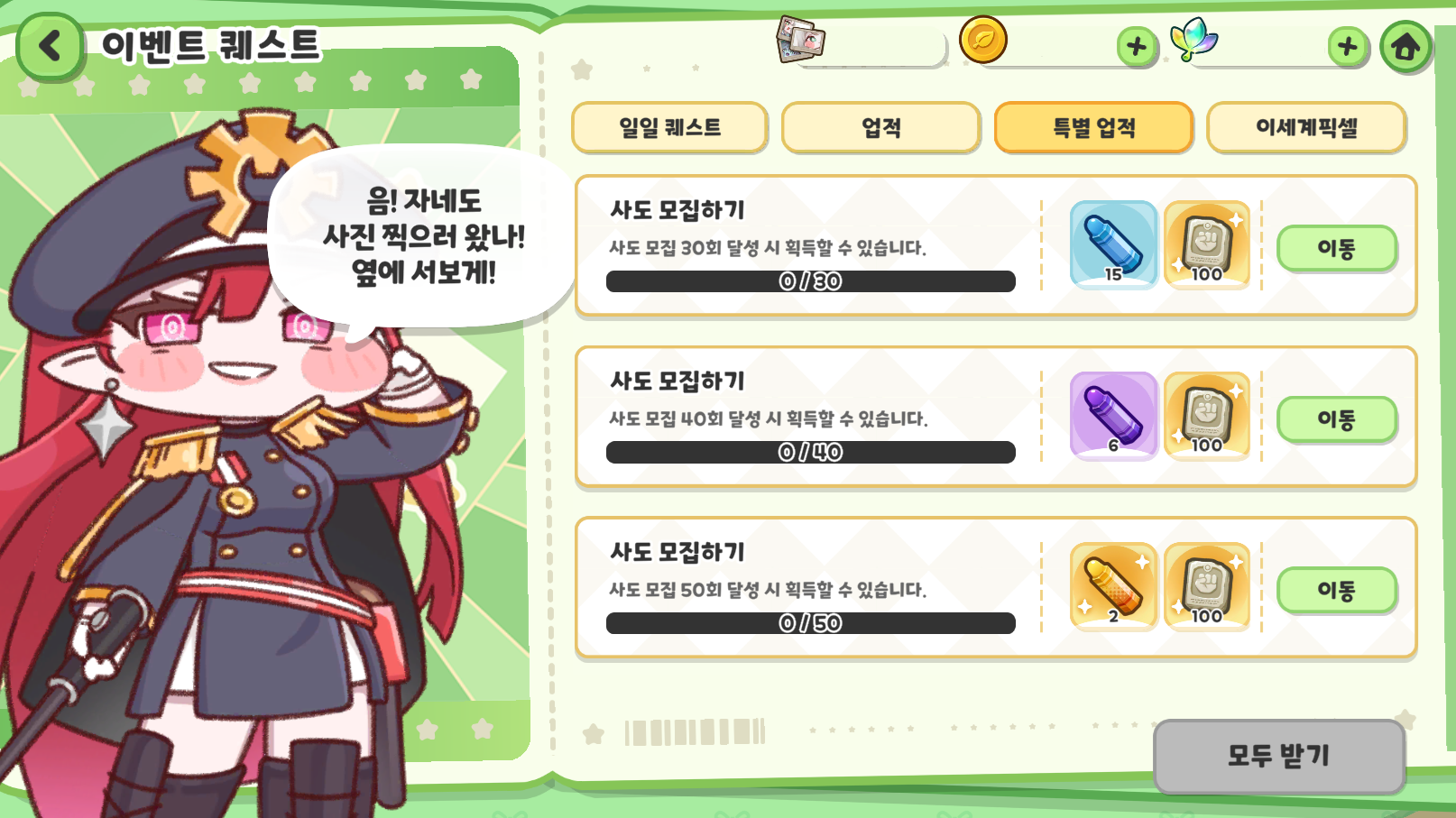Select the 특별 업적 tab
Image resolution: width=1456 pixels, height=818 pixels.
[x=1094, y=127]
